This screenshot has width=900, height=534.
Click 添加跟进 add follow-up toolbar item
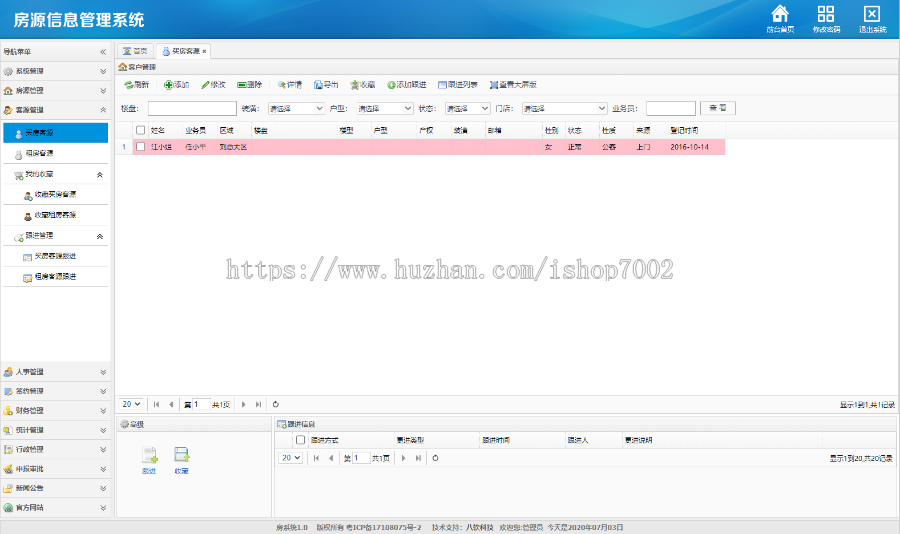coord(407,85)
